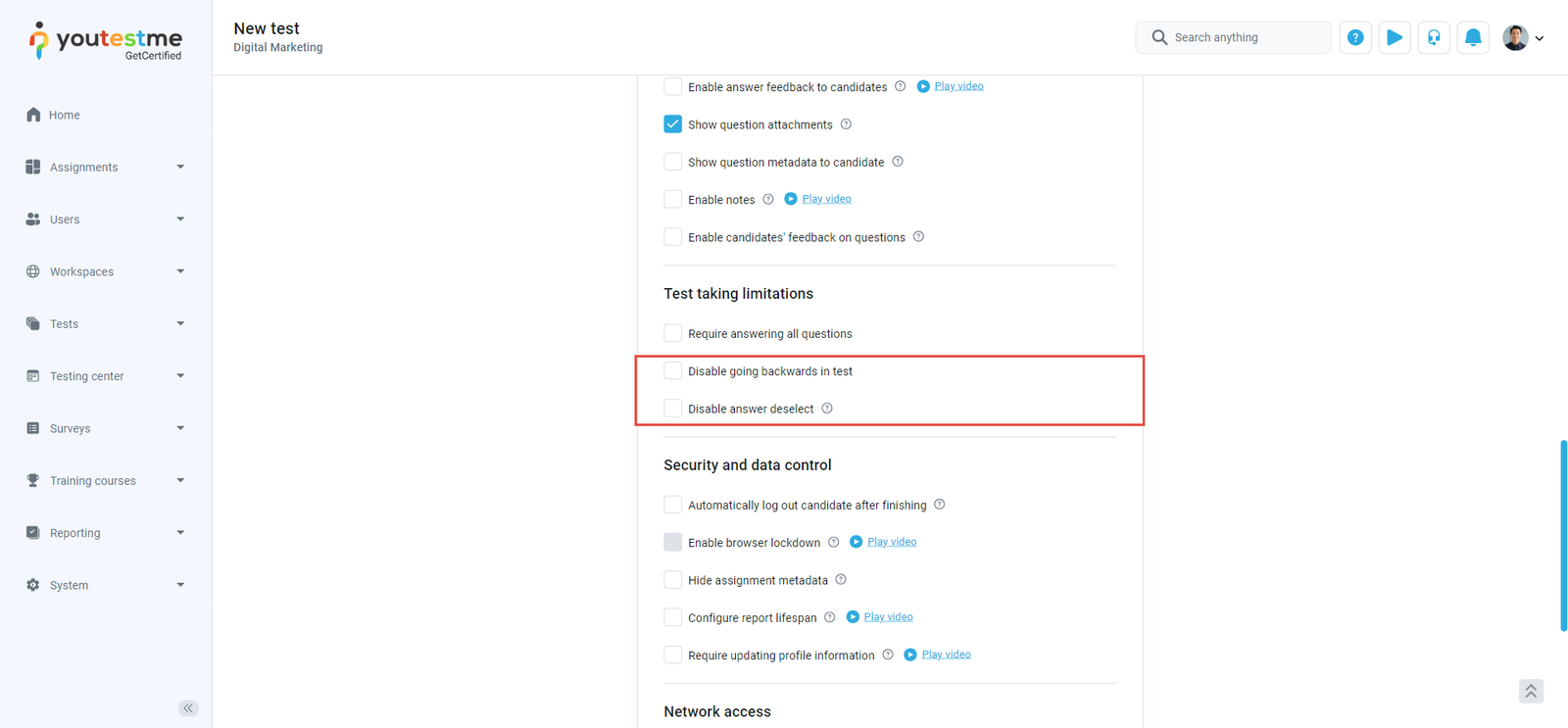Uncheck Show question attachments checkbox
Image resolution: width=1568 pixels, height=728 pixels.
(672, 124)
